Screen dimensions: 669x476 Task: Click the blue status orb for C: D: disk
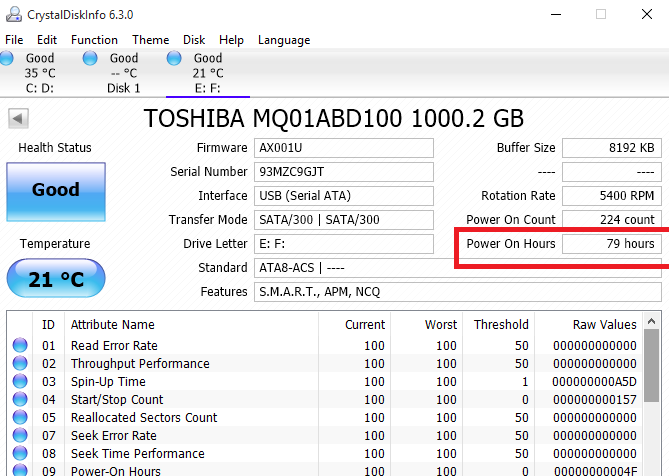[x=6, y=58]
